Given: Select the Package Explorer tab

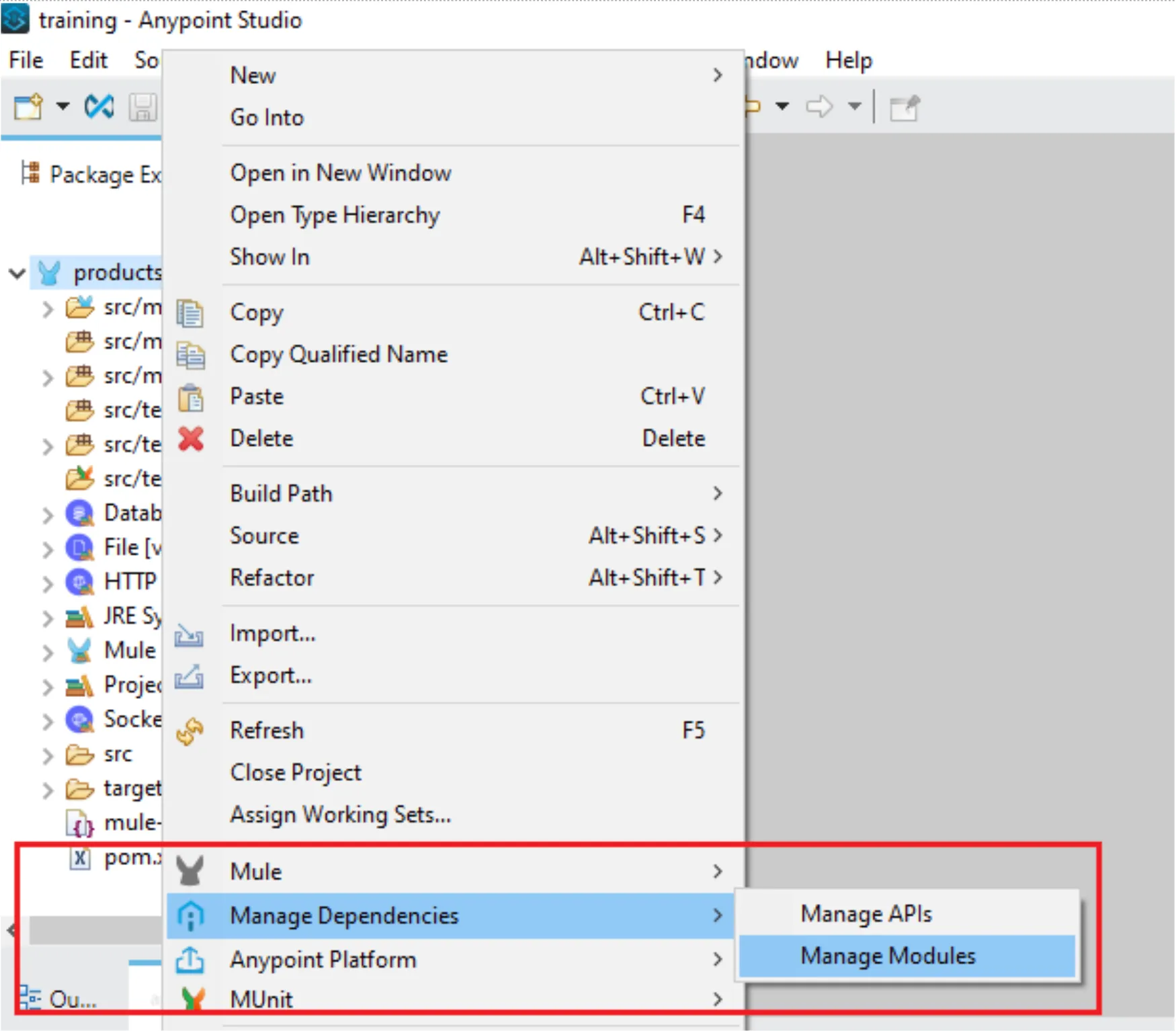Looking at the screenshot, I should (x=91, y=175).
